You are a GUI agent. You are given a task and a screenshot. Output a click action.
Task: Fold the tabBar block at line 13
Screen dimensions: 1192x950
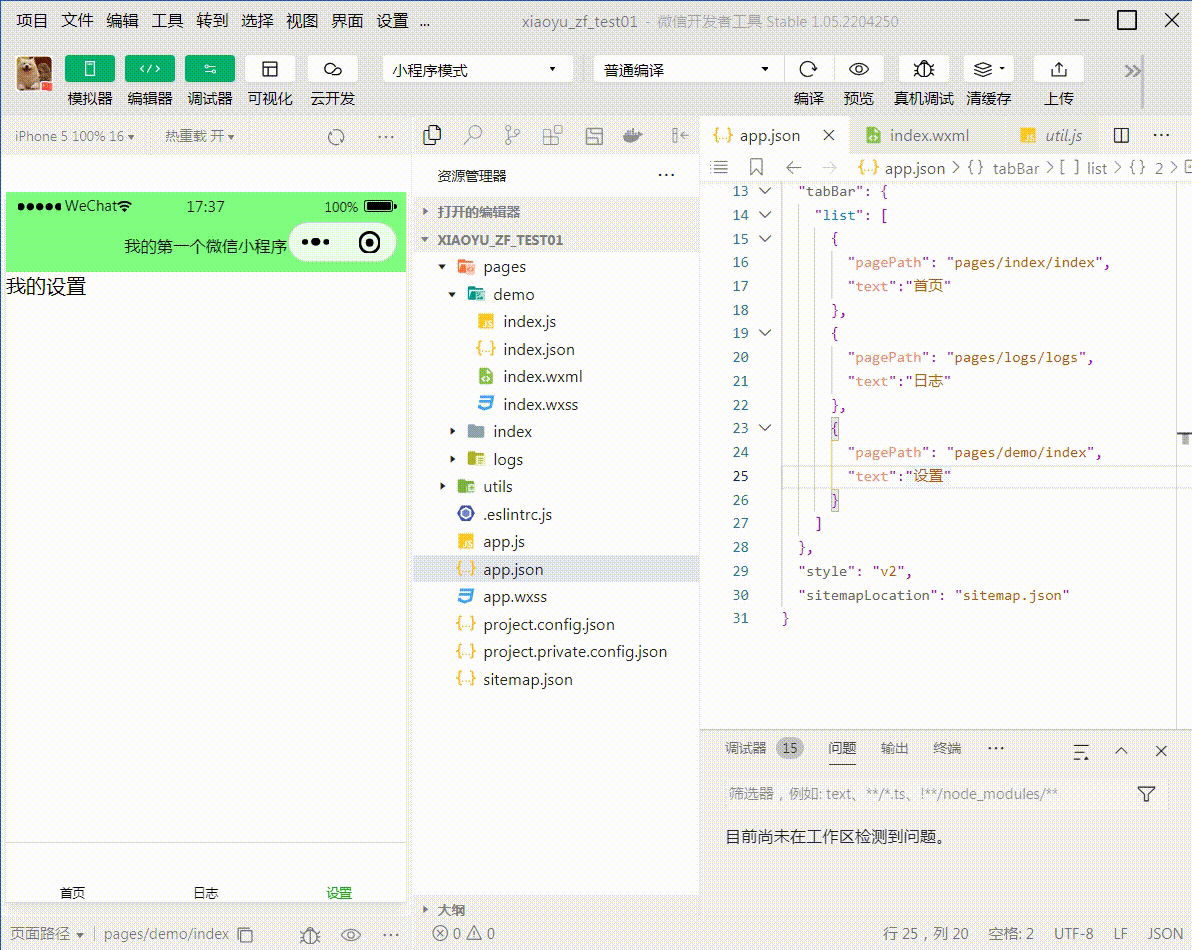click(766, 192)
